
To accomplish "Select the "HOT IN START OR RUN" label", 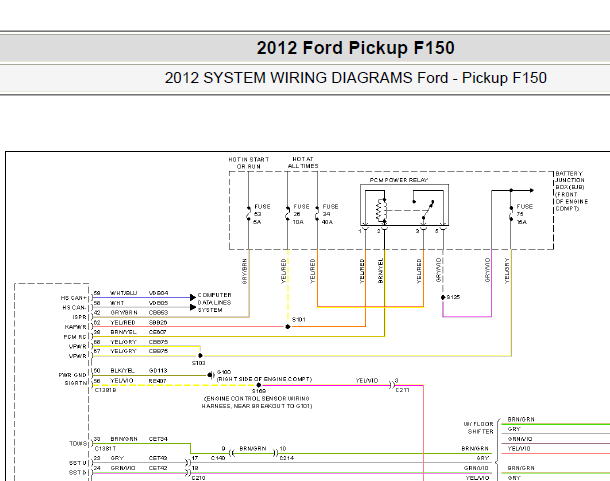I will tap(249, 163).
